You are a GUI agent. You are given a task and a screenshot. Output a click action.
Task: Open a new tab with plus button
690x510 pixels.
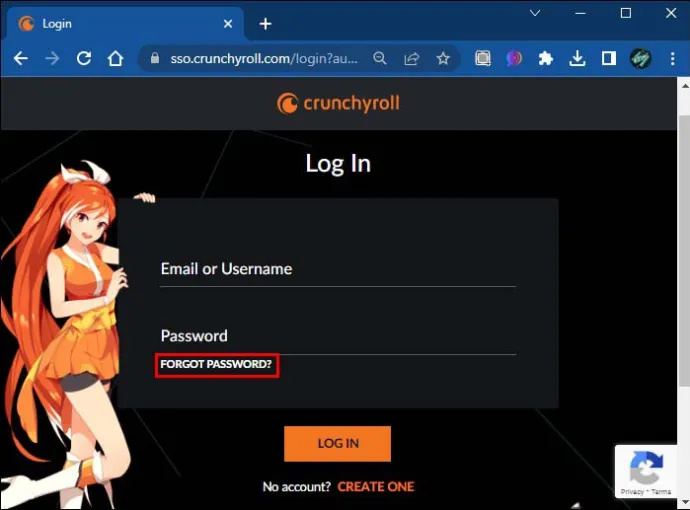[265, 24]
